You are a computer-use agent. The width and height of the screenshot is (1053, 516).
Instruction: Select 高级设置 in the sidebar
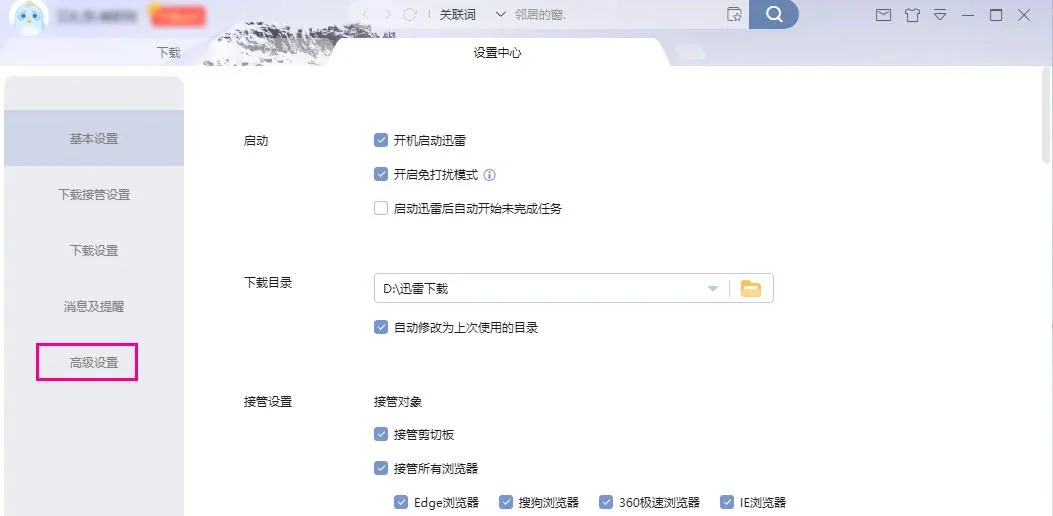click(94, 363)
